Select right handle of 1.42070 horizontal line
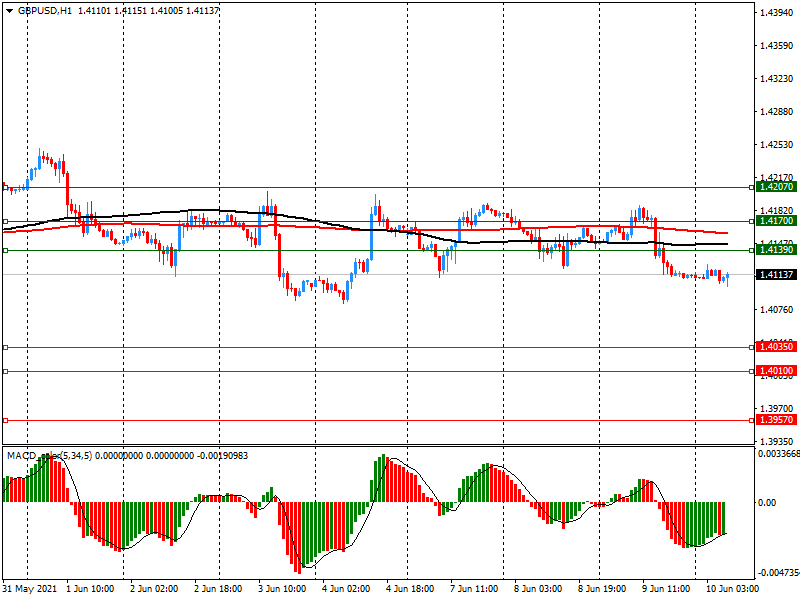Screen dimensions: 800x600 752,188
